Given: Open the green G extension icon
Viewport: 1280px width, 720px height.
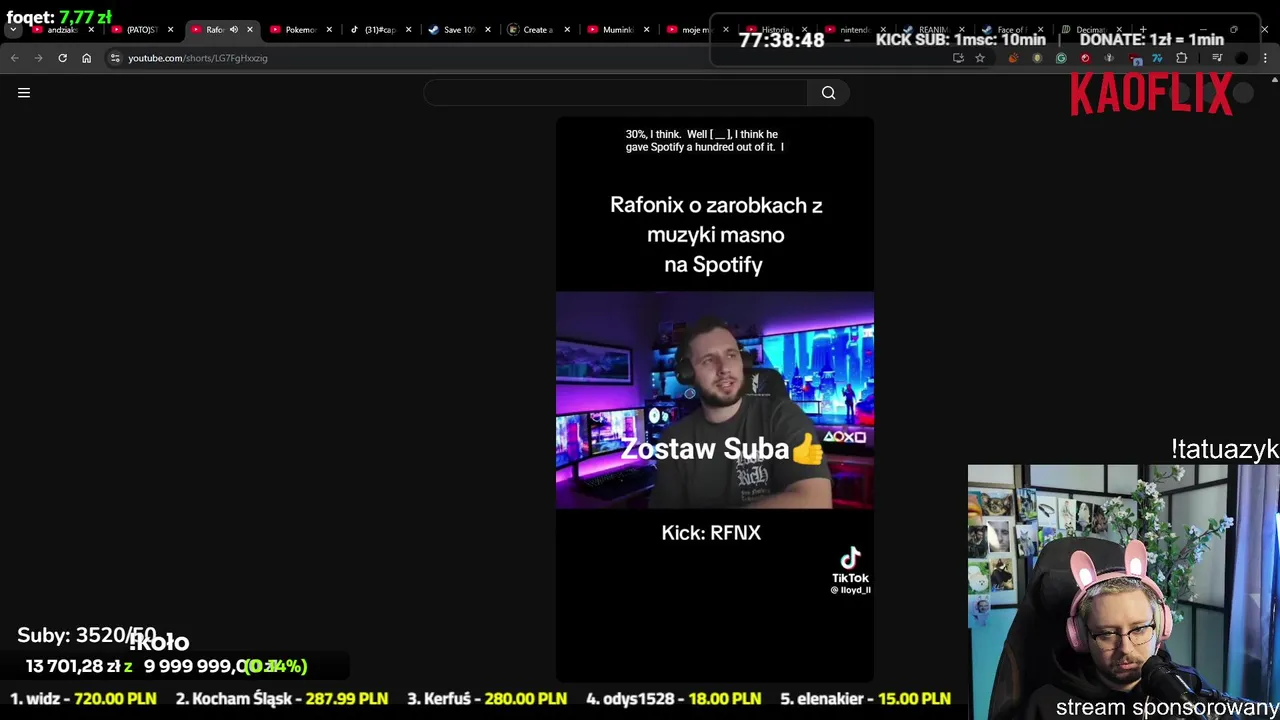Looking at the screenshot, I should 1061,58.
